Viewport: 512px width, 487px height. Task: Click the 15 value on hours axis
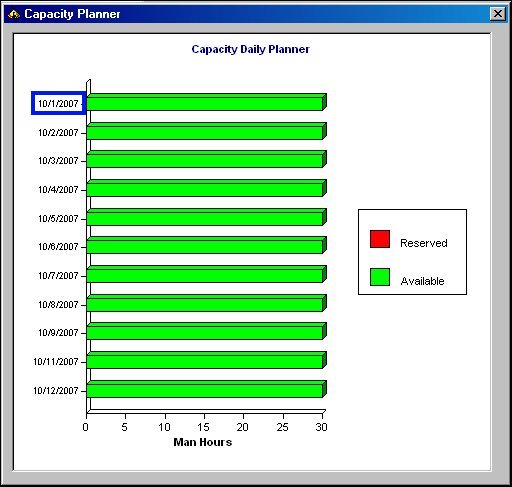[x=203, y=427]
